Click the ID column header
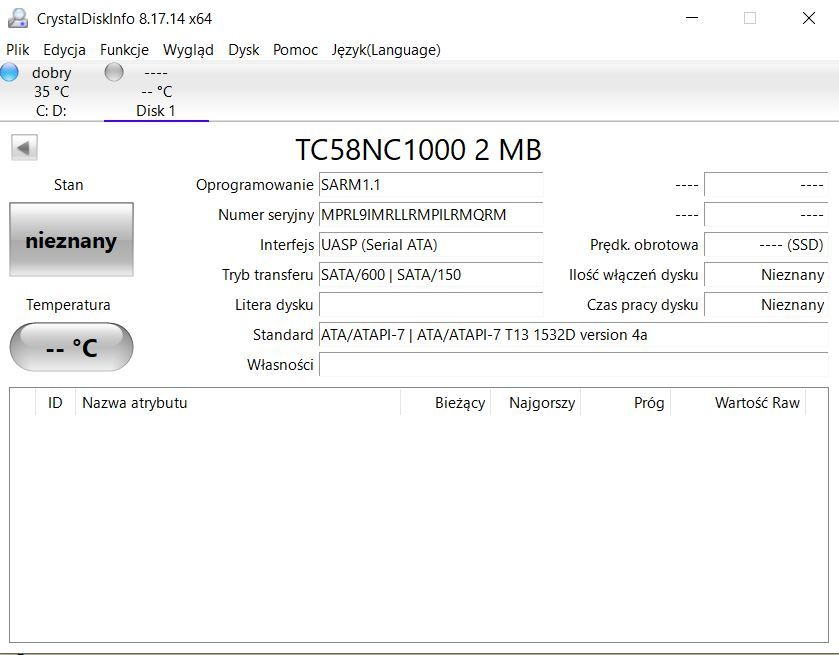Viewport: 839px width, 655px height. [55, 402]
